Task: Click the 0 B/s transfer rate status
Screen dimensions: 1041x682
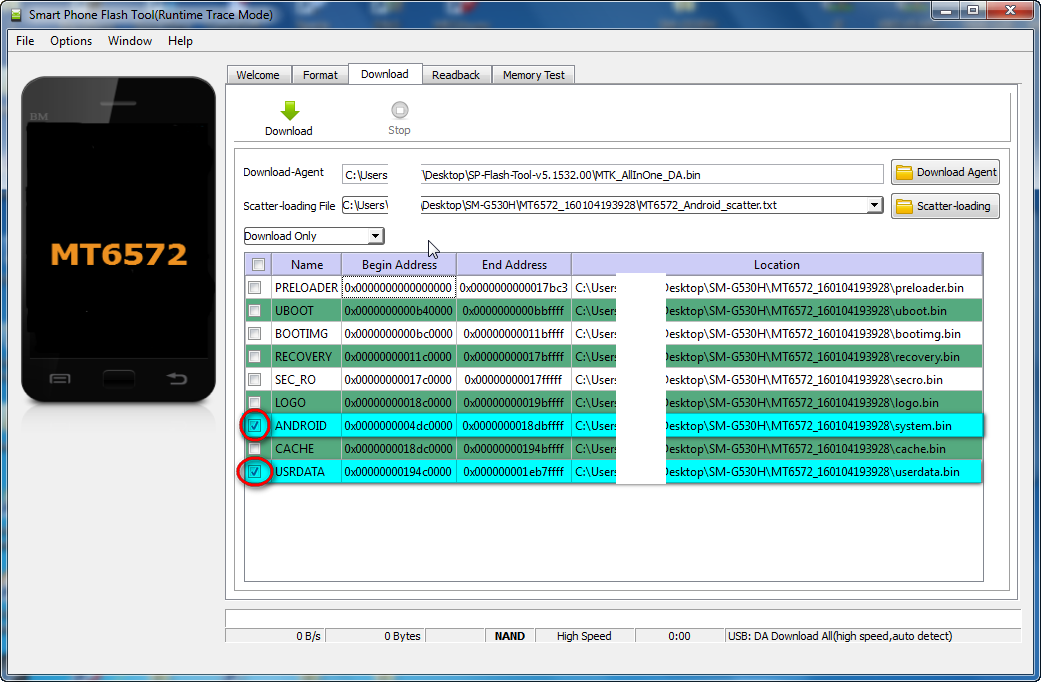Action: pyautogui.click(x=276, y=636)
